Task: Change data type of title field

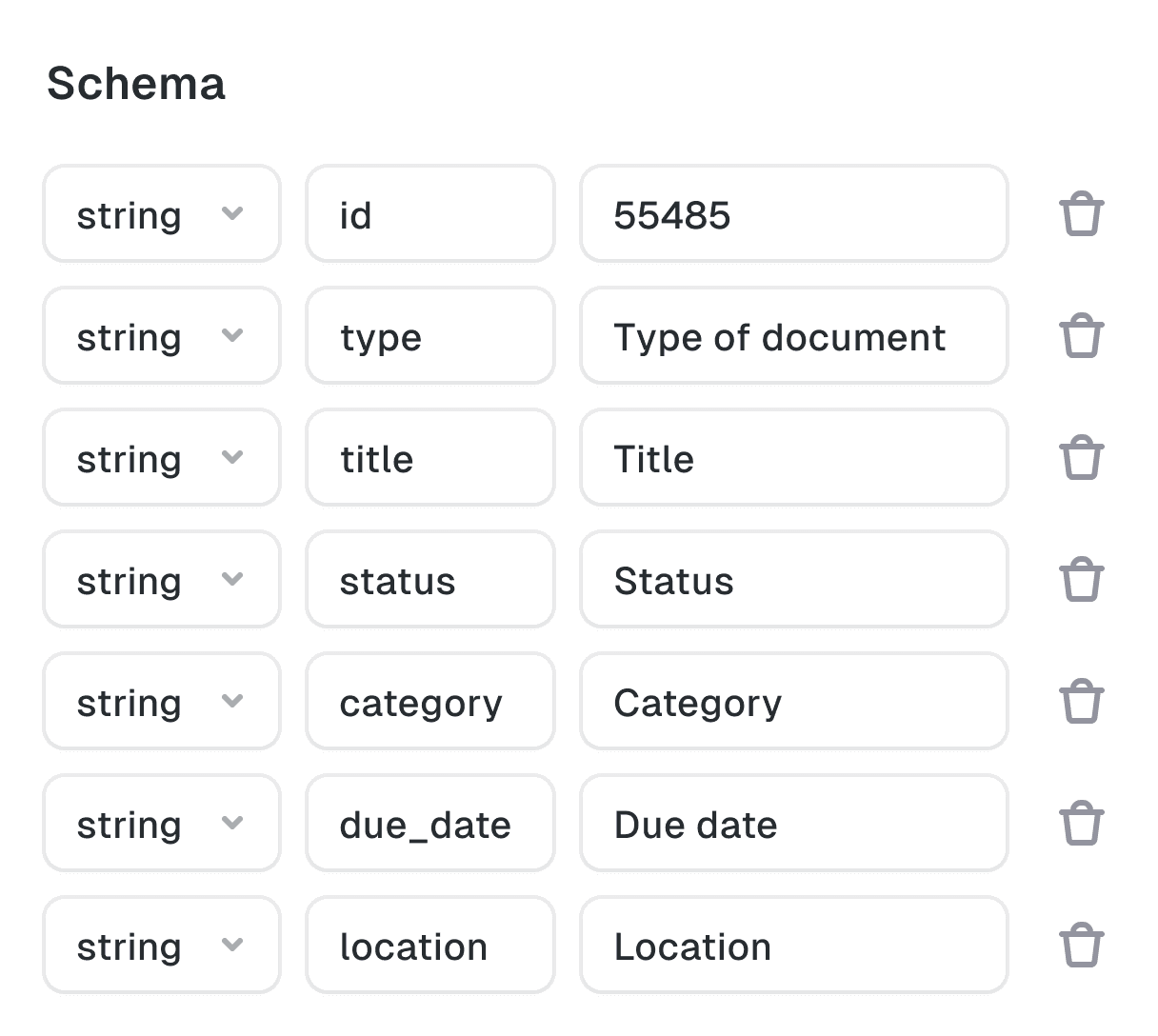Action: [162, 458]
